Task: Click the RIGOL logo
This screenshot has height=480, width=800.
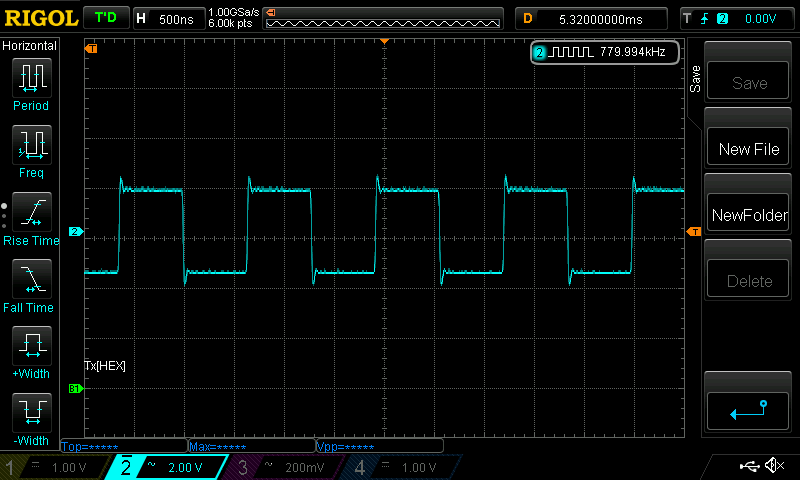Action: coord(41,19)
